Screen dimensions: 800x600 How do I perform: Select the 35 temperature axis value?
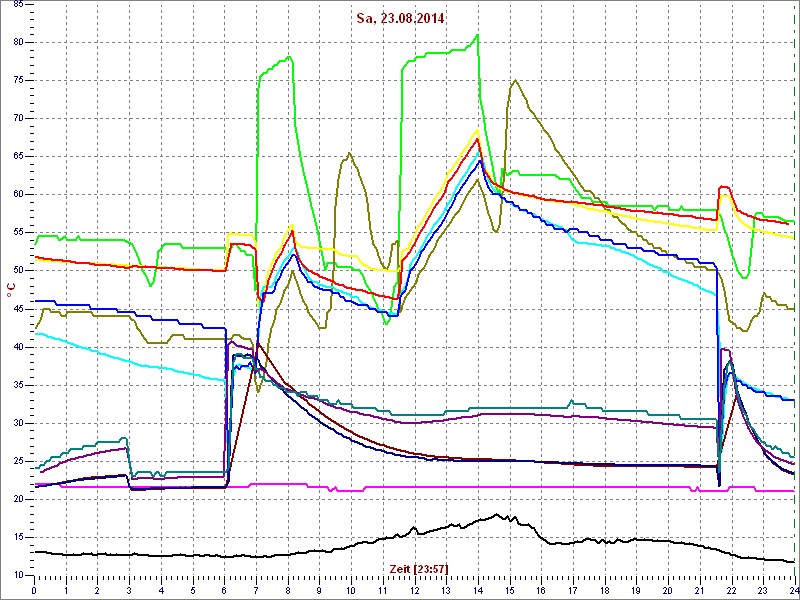tap(17, 385)
